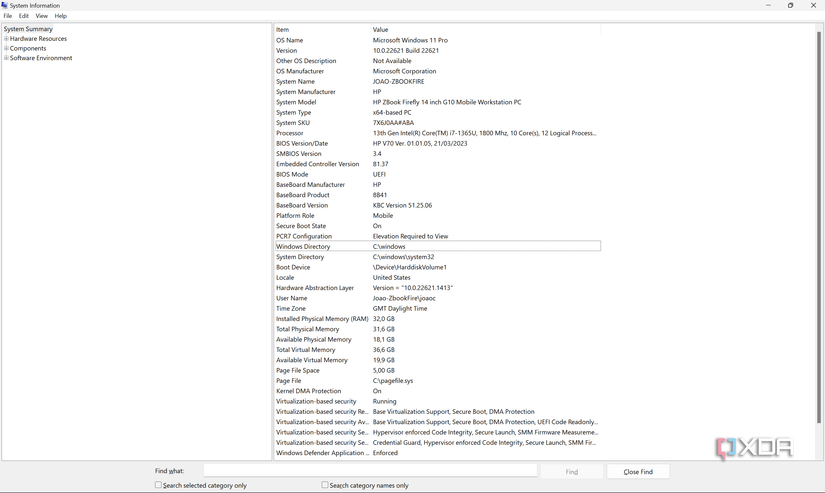The width and height of the screenshot is (825, 493).
Task: Select the Kernel DMA Protection row
Action: 437,391
